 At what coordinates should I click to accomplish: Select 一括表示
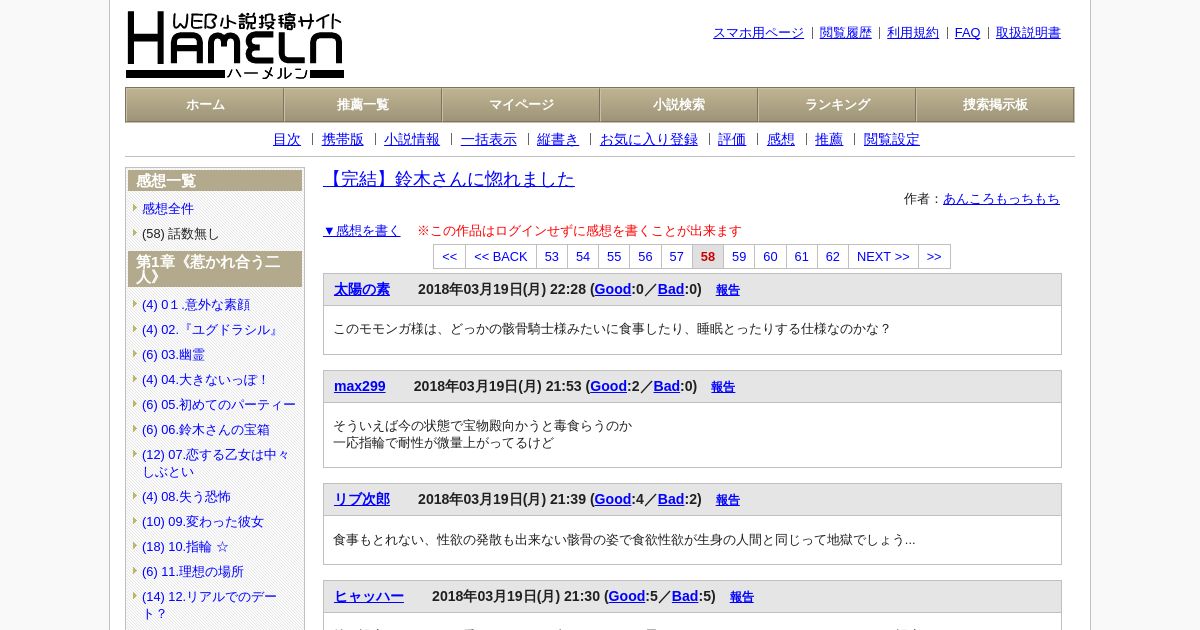click(x=489, y=140)
